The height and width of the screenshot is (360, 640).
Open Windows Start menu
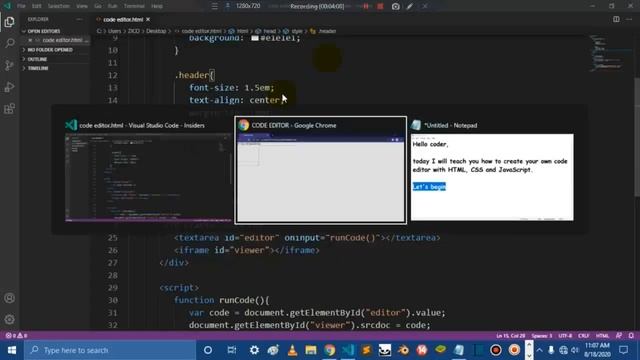click(11, 350)
